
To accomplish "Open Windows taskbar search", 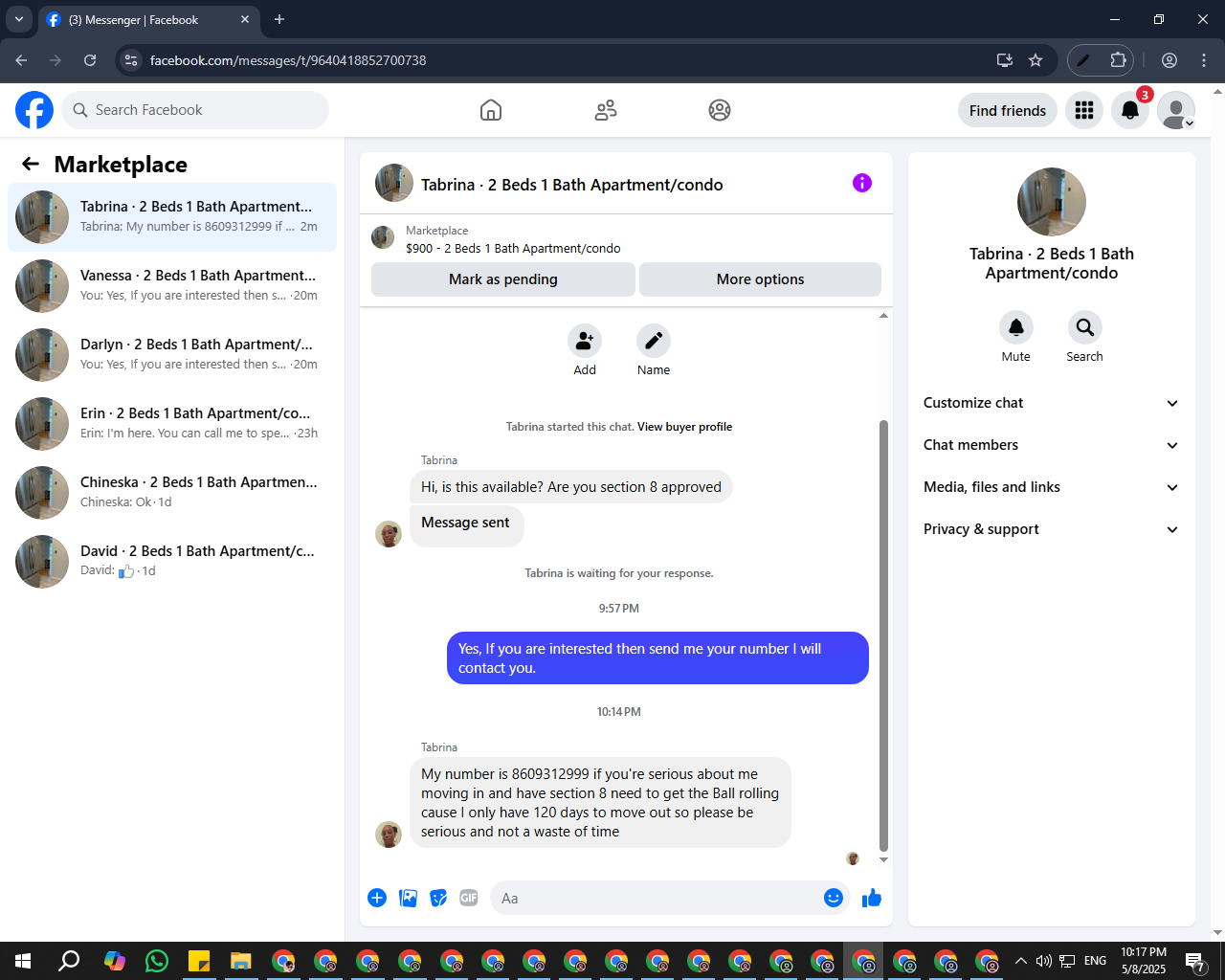I will pyautogui.click(x=69, y=961).
